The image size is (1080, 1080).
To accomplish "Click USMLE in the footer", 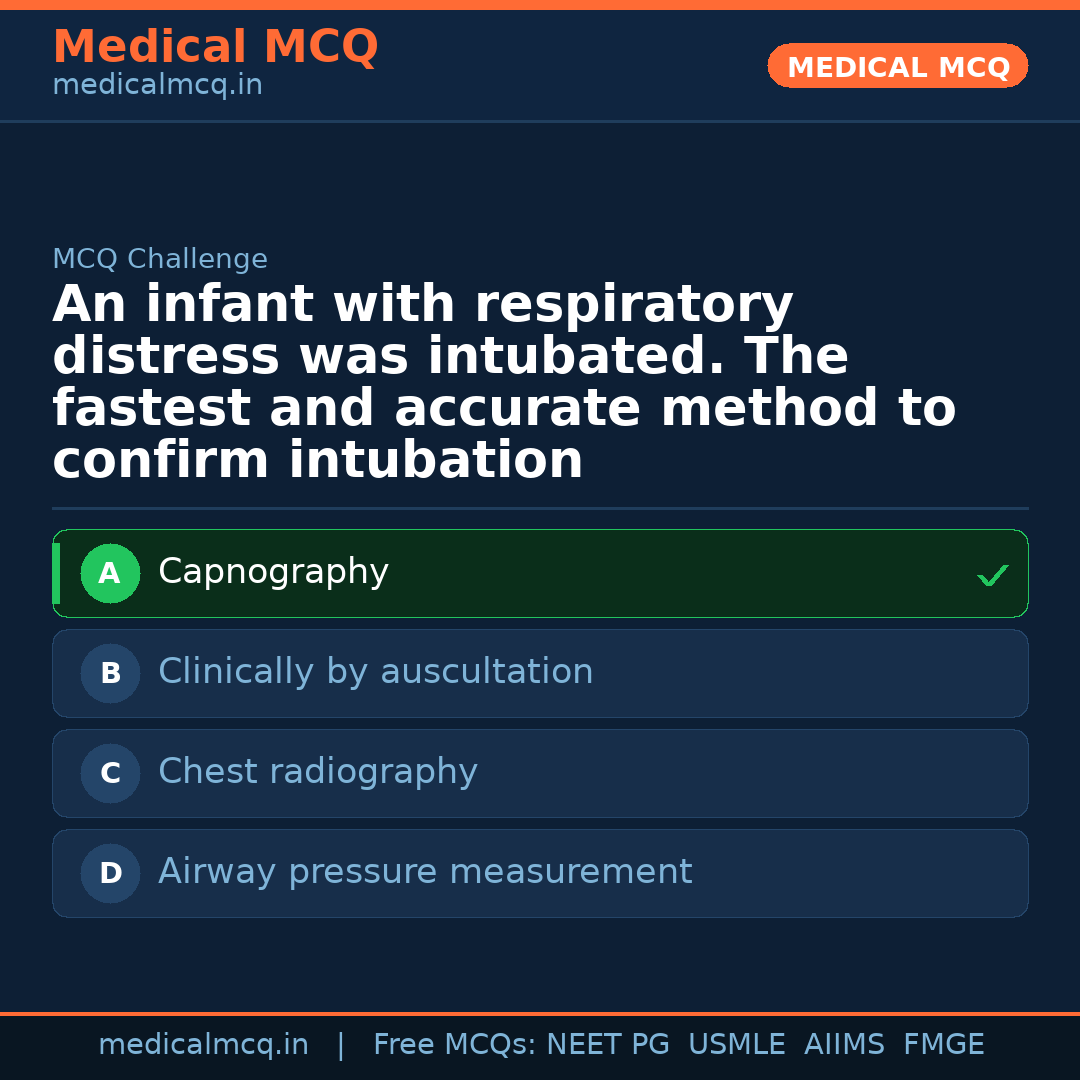I will click(x=736, y=1045).
